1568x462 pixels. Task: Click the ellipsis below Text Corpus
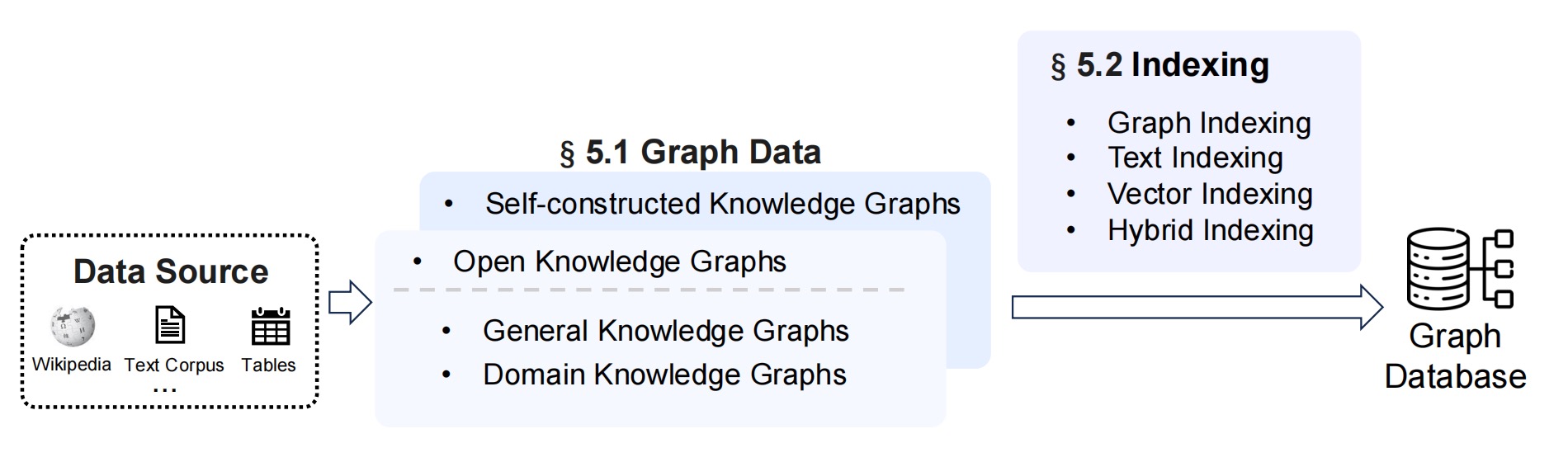[165, 389]
